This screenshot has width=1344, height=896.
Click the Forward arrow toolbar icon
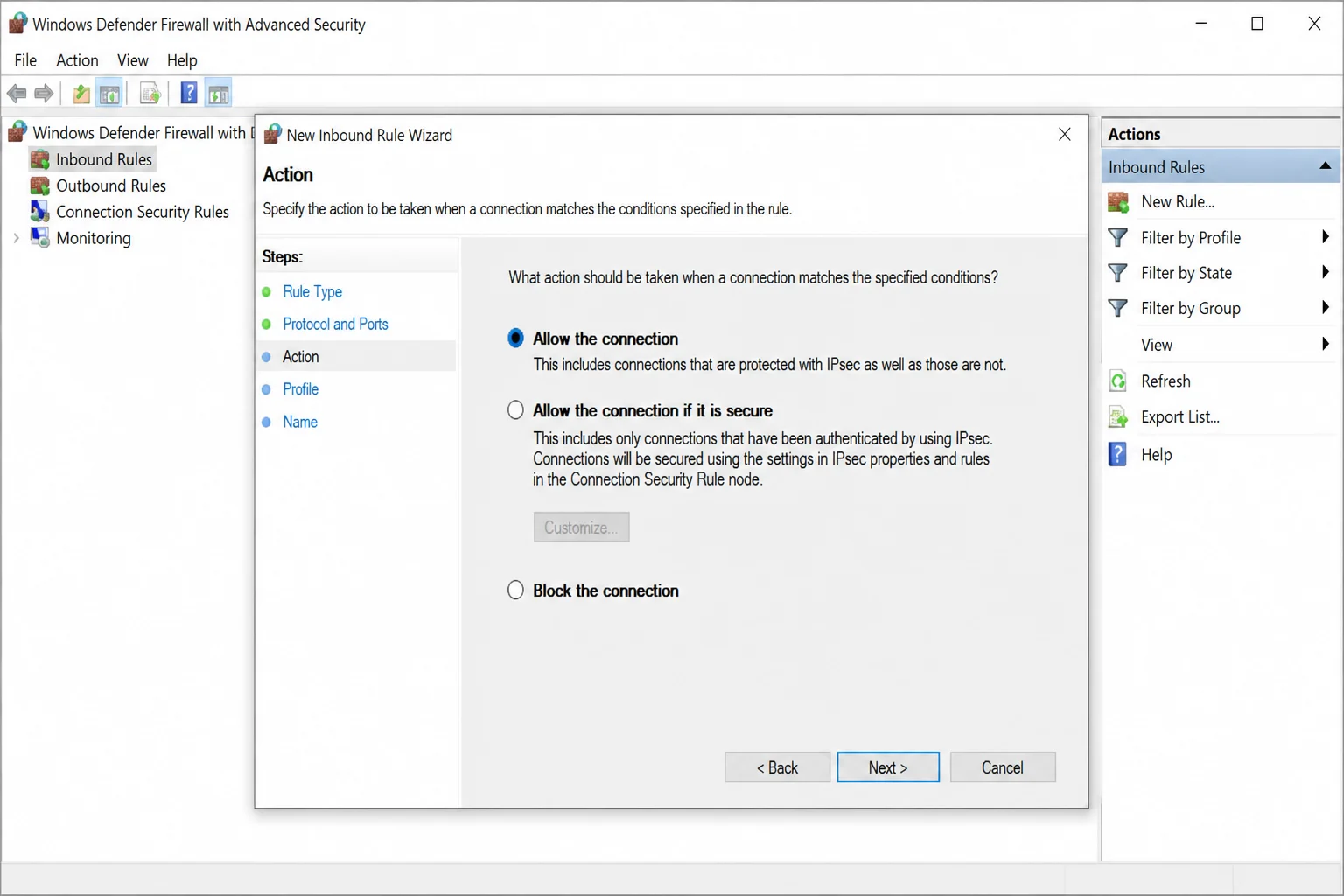point(44,93)
